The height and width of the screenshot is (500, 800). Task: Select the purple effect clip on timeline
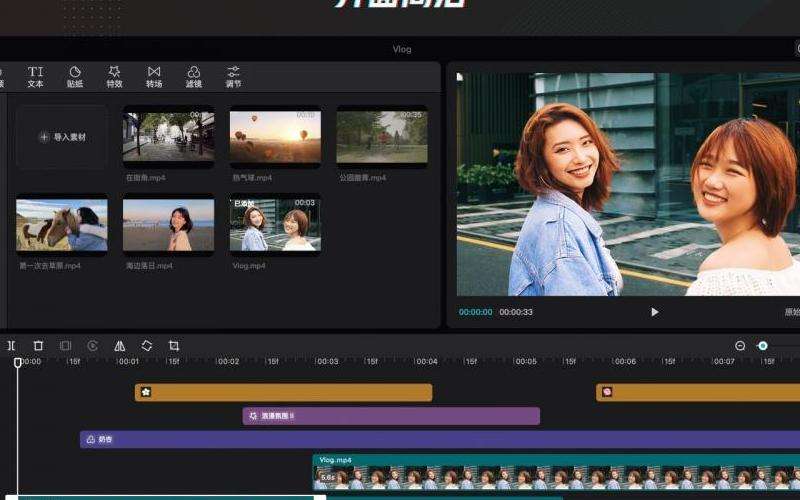coord(391,416)
